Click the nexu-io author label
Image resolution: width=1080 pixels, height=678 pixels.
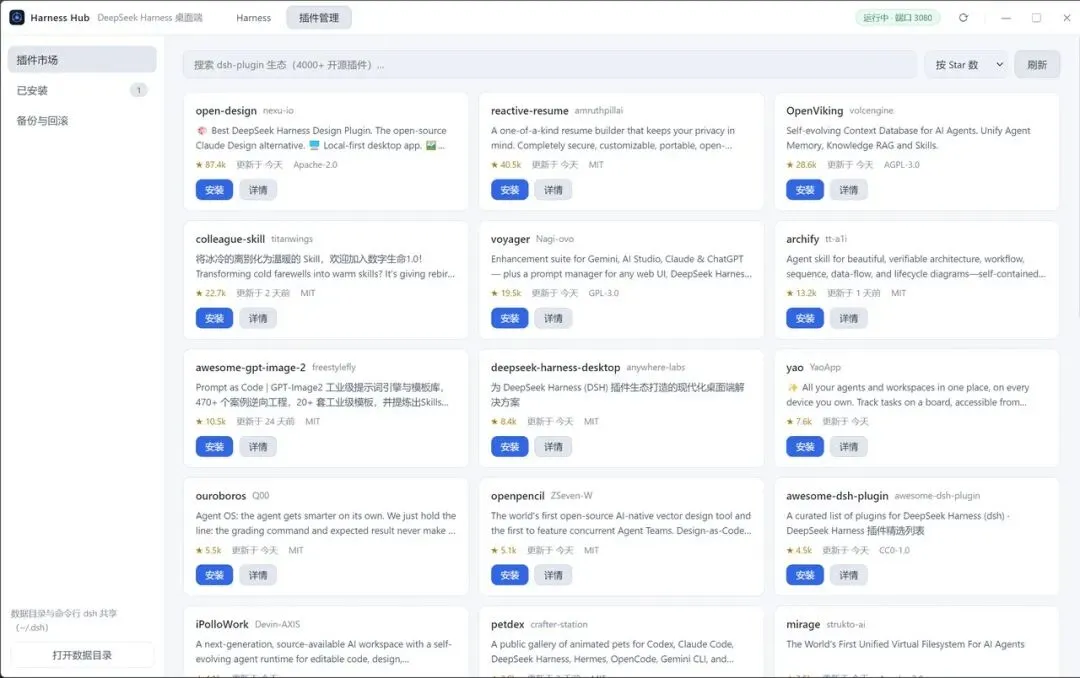(x=278, y=111)
